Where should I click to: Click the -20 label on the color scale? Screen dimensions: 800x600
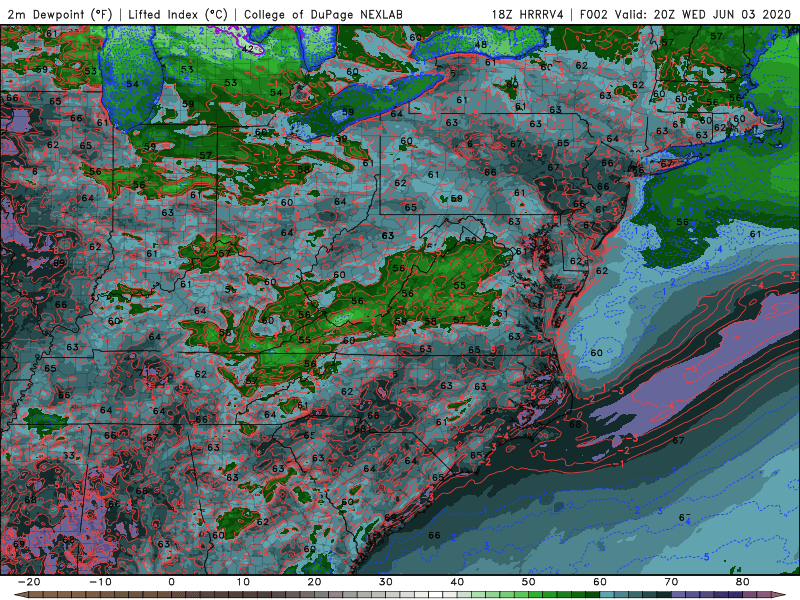point(29,582)
